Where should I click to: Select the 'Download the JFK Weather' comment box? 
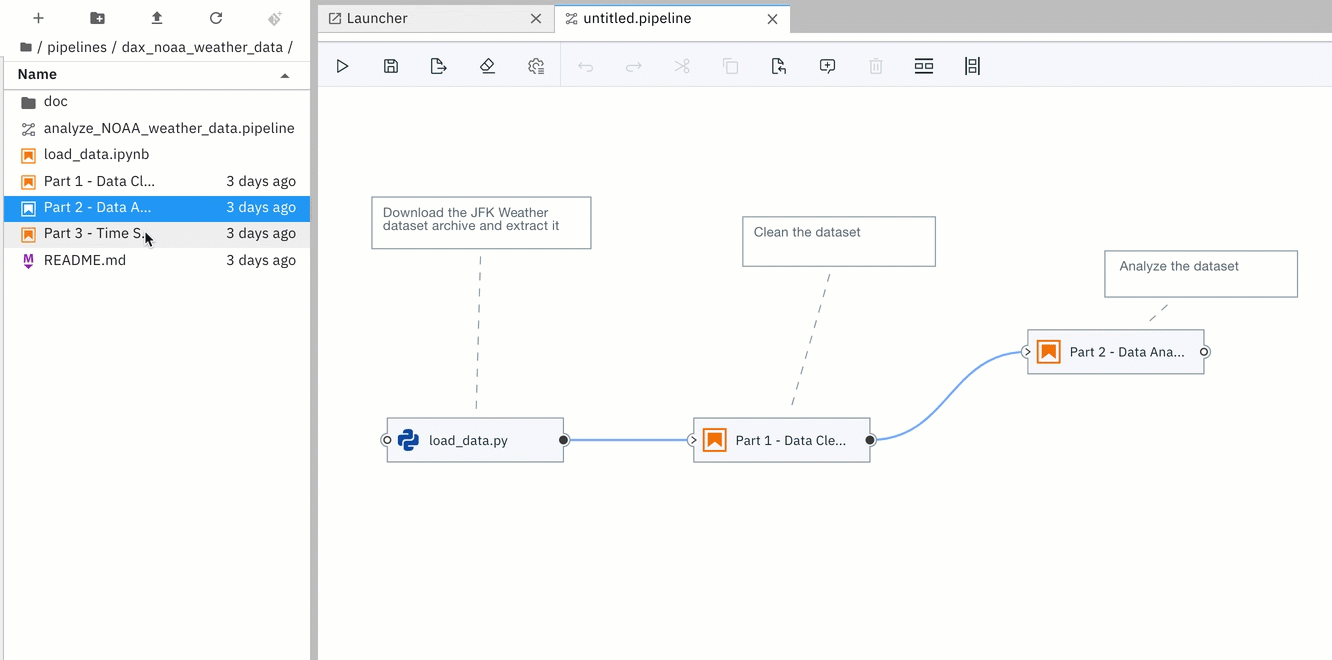coord(481,223)
